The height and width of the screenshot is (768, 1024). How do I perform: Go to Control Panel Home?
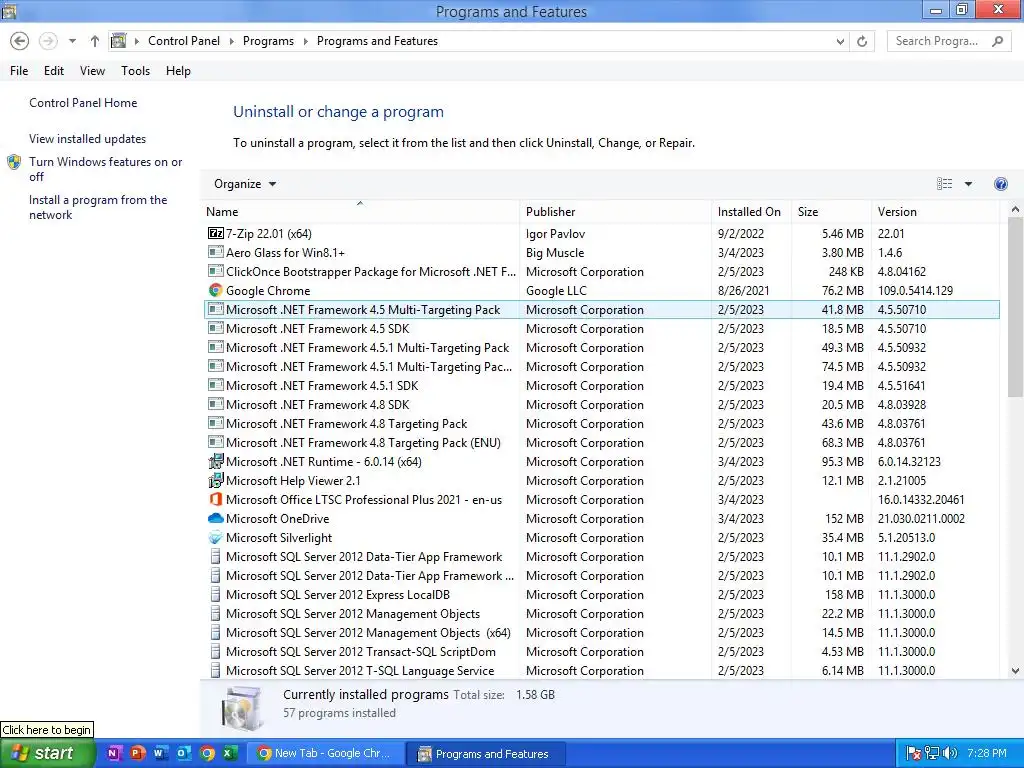pos(83,103)
